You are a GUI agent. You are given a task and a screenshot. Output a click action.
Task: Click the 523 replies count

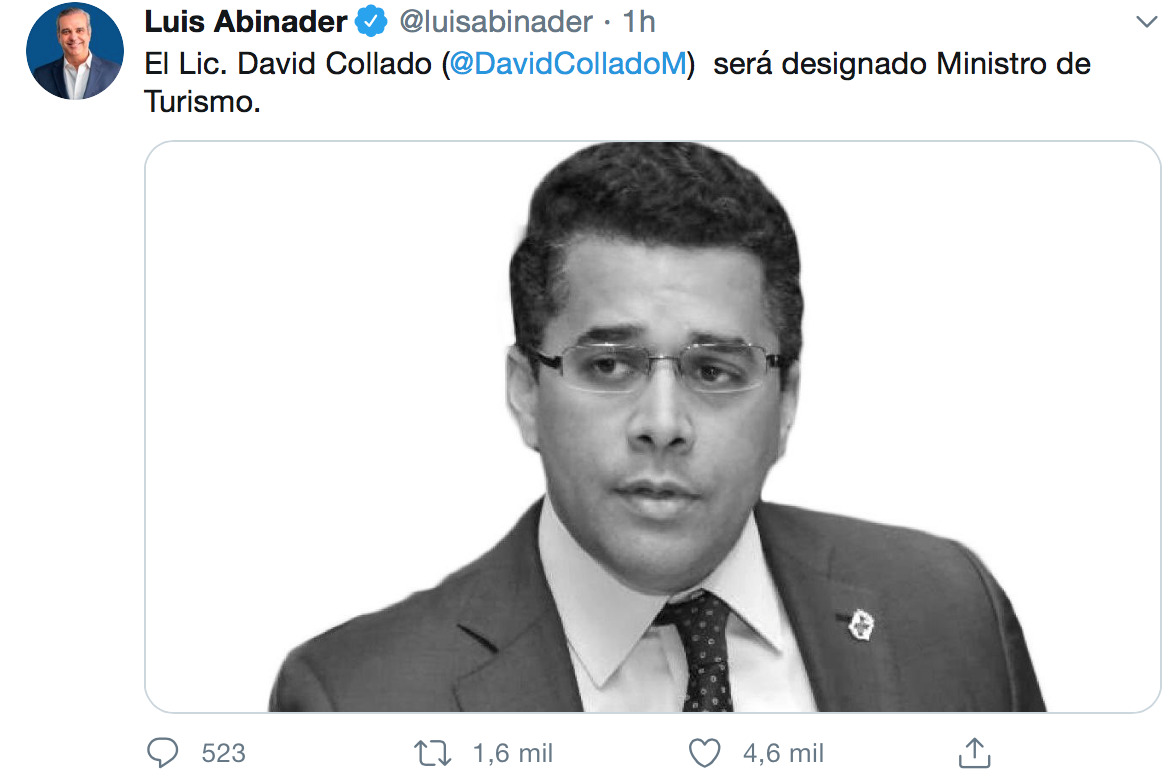tap(223, 753)
